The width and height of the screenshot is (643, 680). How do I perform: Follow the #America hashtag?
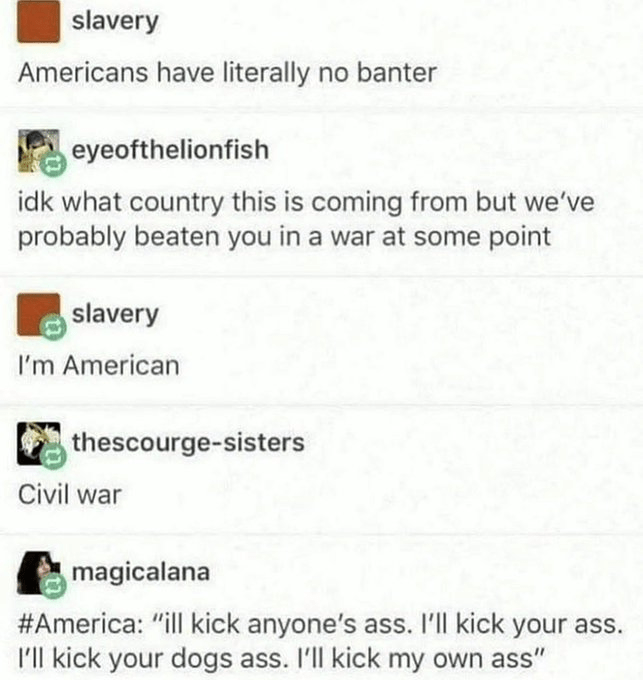78,624
